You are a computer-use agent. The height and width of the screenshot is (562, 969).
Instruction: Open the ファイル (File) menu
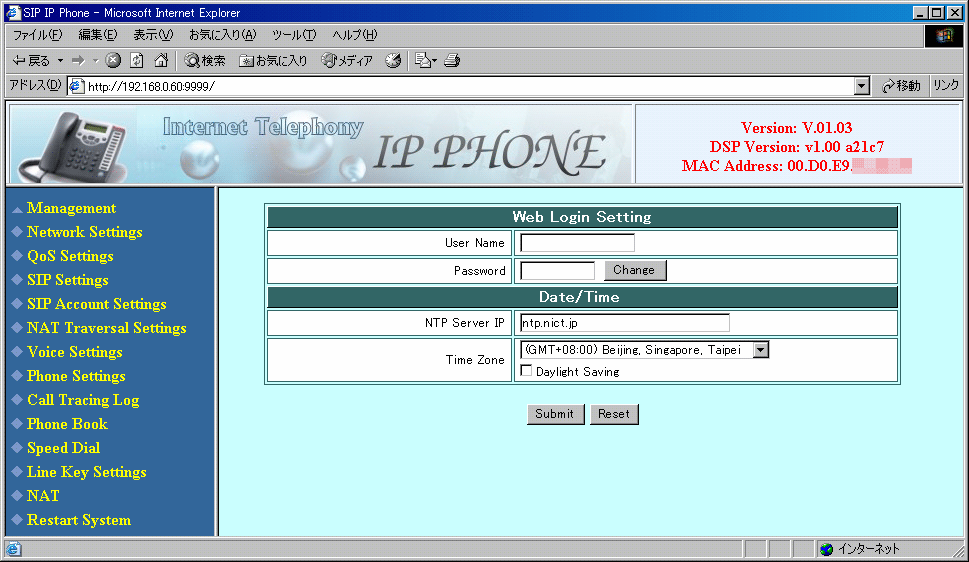pos(37,35)
